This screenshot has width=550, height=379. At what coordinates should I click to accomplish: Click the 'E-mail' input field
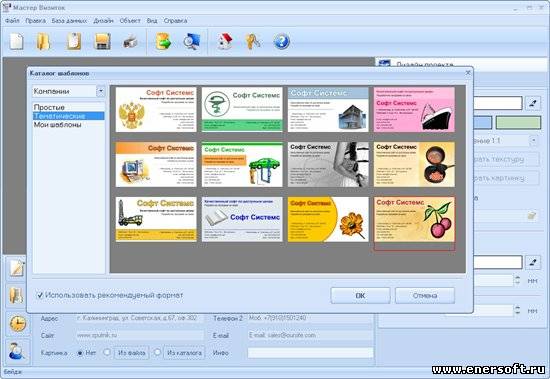(310, 335)
